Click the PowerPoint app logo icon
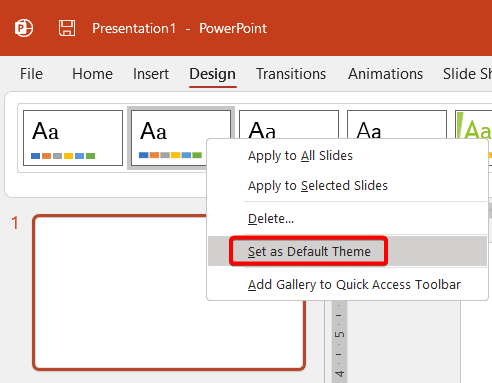Image resolution: width=492 pixels, height=383 pixels. tap(24, 28)
